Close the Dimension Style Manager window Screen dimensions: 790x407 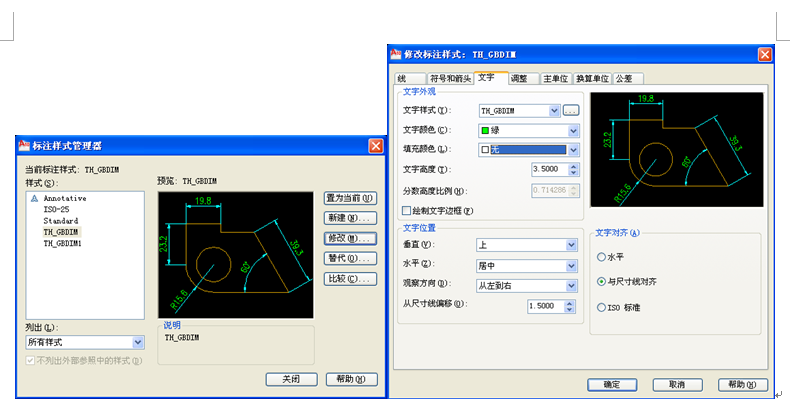click(376, 146)
